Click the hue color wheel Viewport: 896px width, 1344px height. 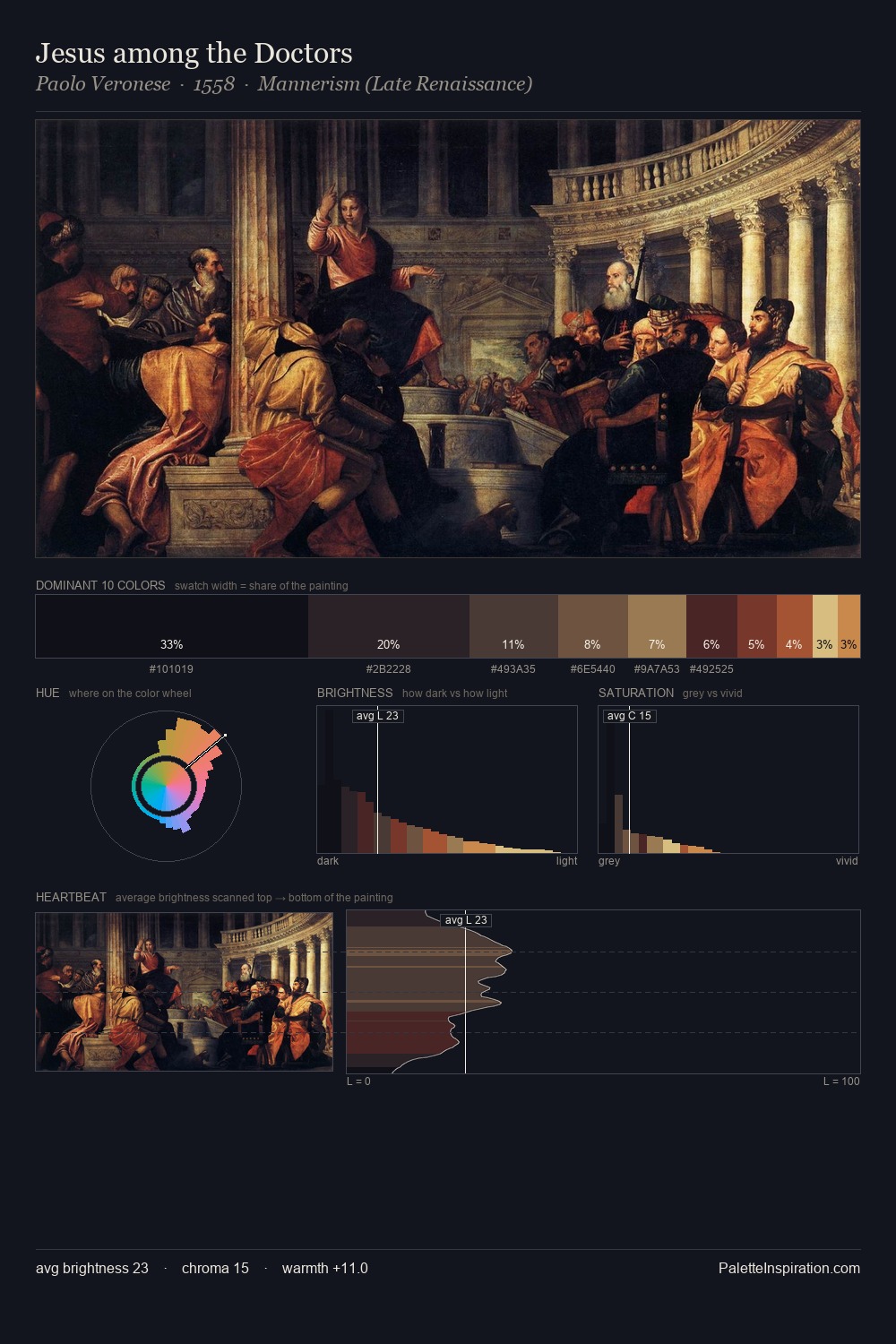pos(166,785)
